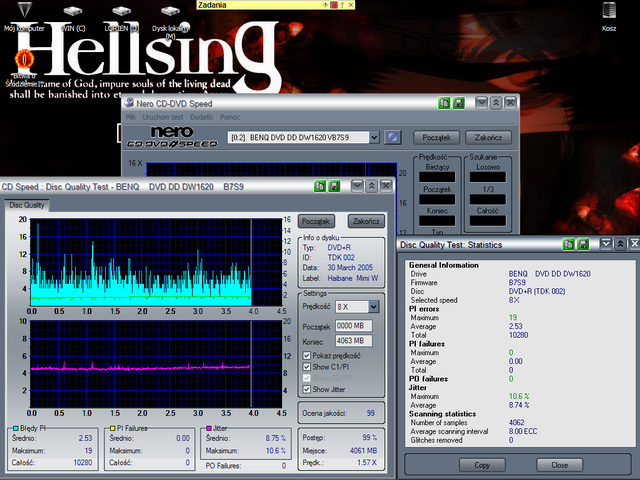This screenshot has width=640, height=480.
Task: Click the Zadania yellow bar title
Action: coord(212,5)
